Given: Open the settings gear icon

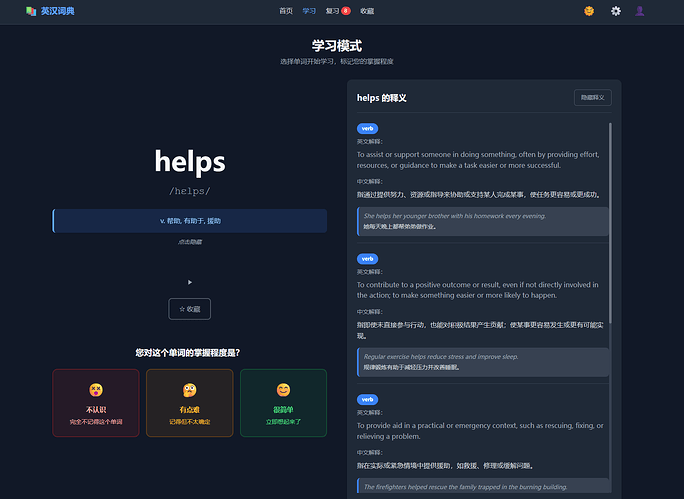Looking at the screenshot, I should (x=616, y=11).
